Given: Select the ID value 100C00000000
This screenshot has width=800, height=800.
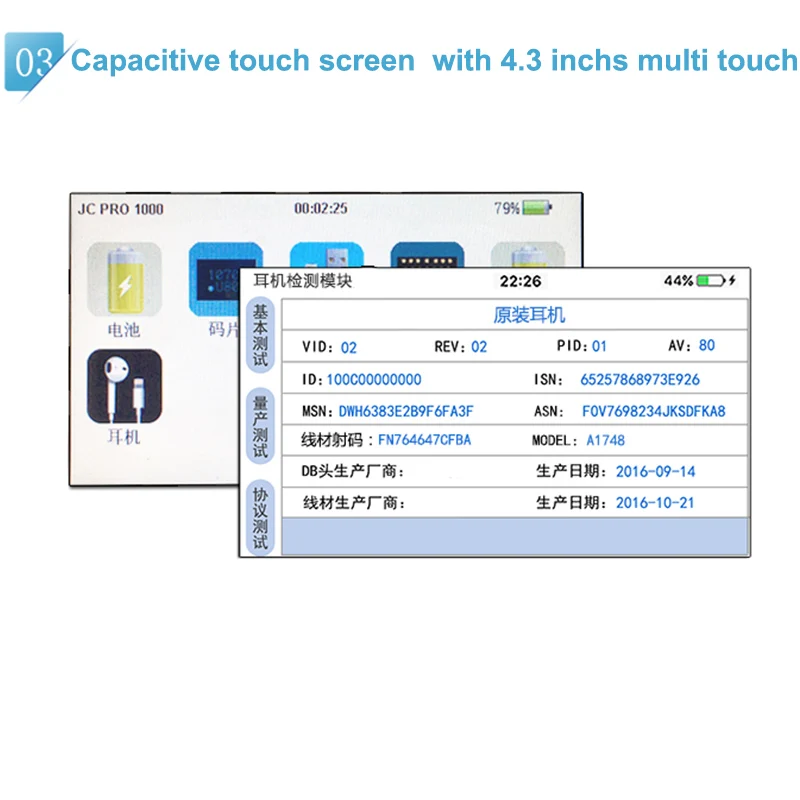Looking at the screenshot, I should (374, 380).
